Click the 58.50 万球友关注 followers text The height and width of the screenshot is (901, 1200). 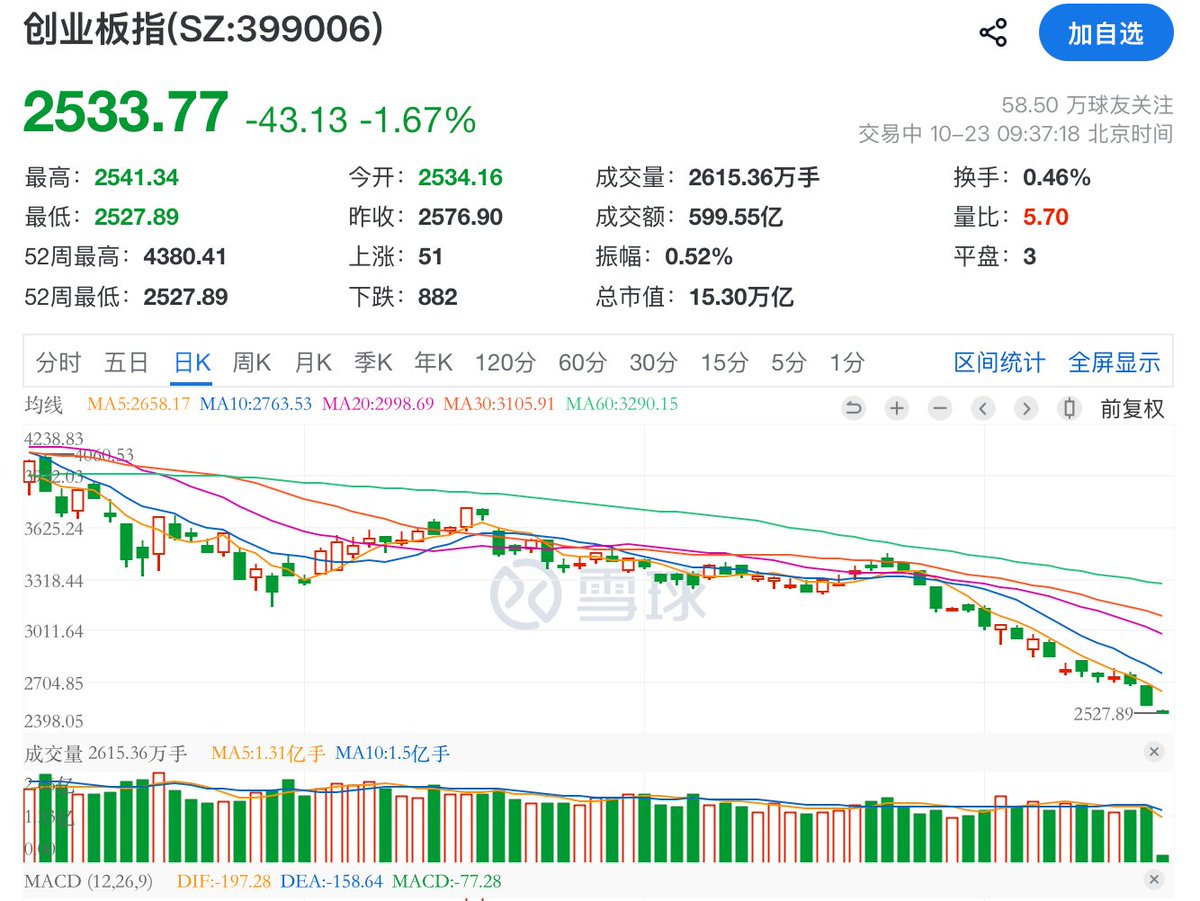tap(1087, 104)
